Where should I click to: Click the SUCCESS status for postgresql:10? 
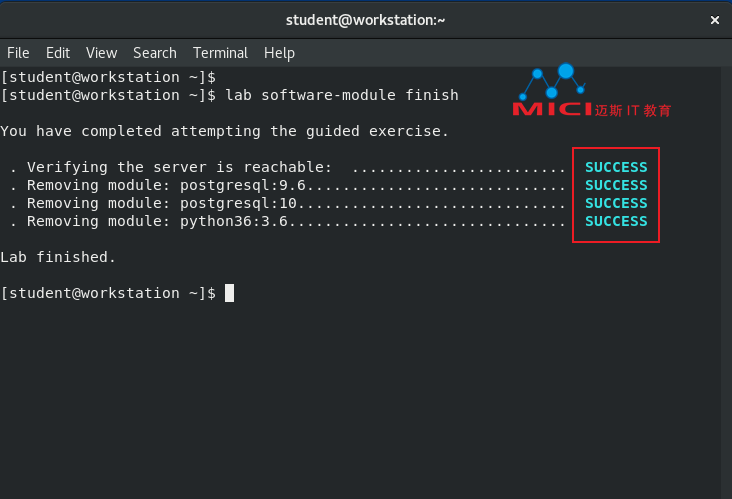pos(616,203)
